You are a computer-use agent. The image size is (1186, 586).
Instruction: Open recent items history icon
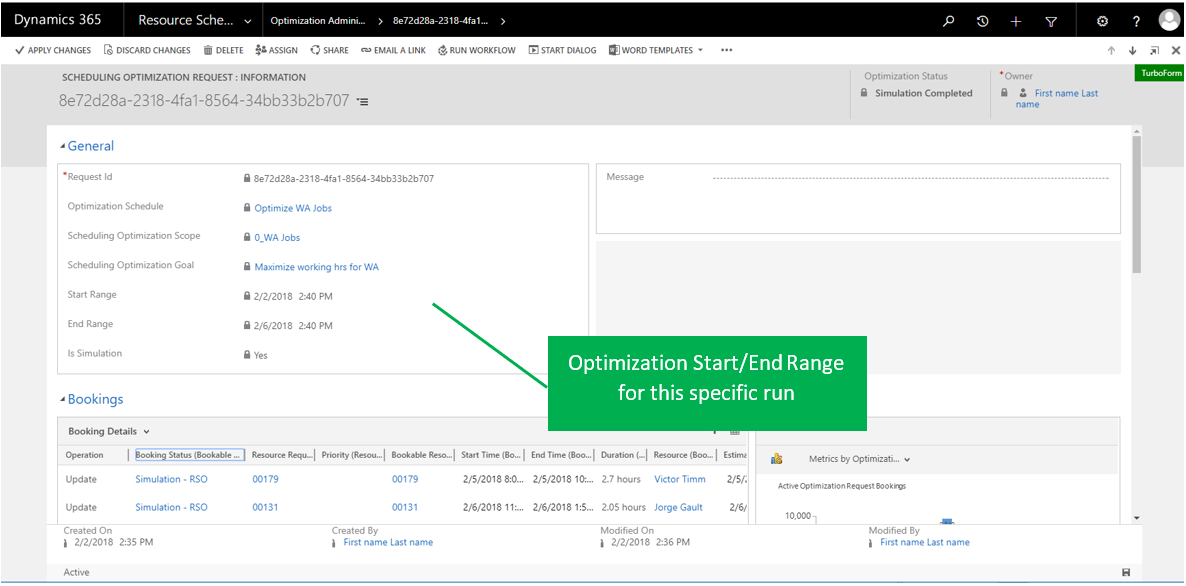point(982,21)
